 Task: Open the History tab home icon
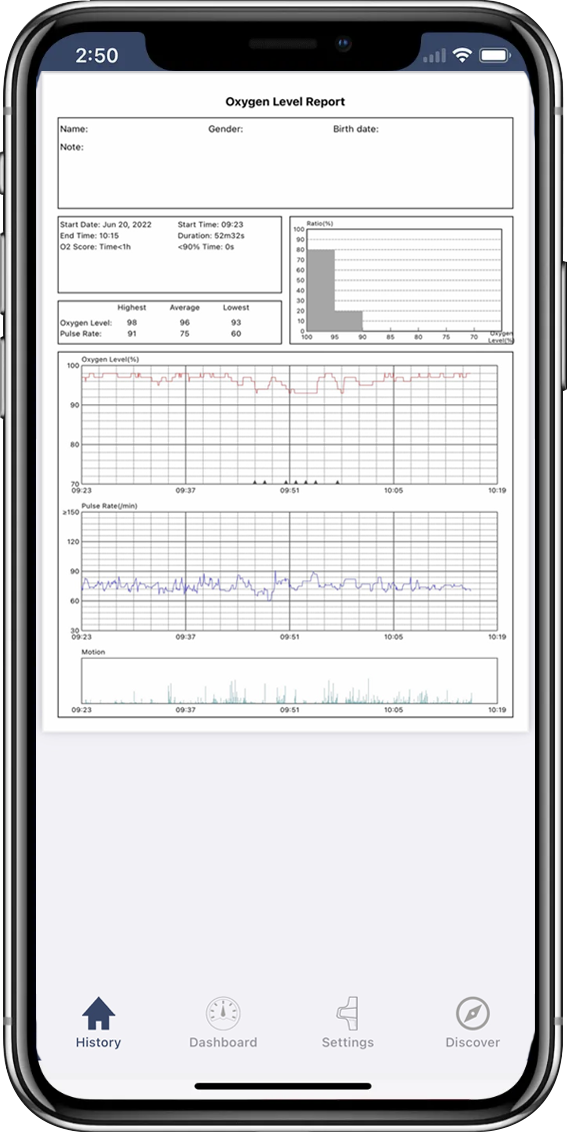click(98, 1013)
